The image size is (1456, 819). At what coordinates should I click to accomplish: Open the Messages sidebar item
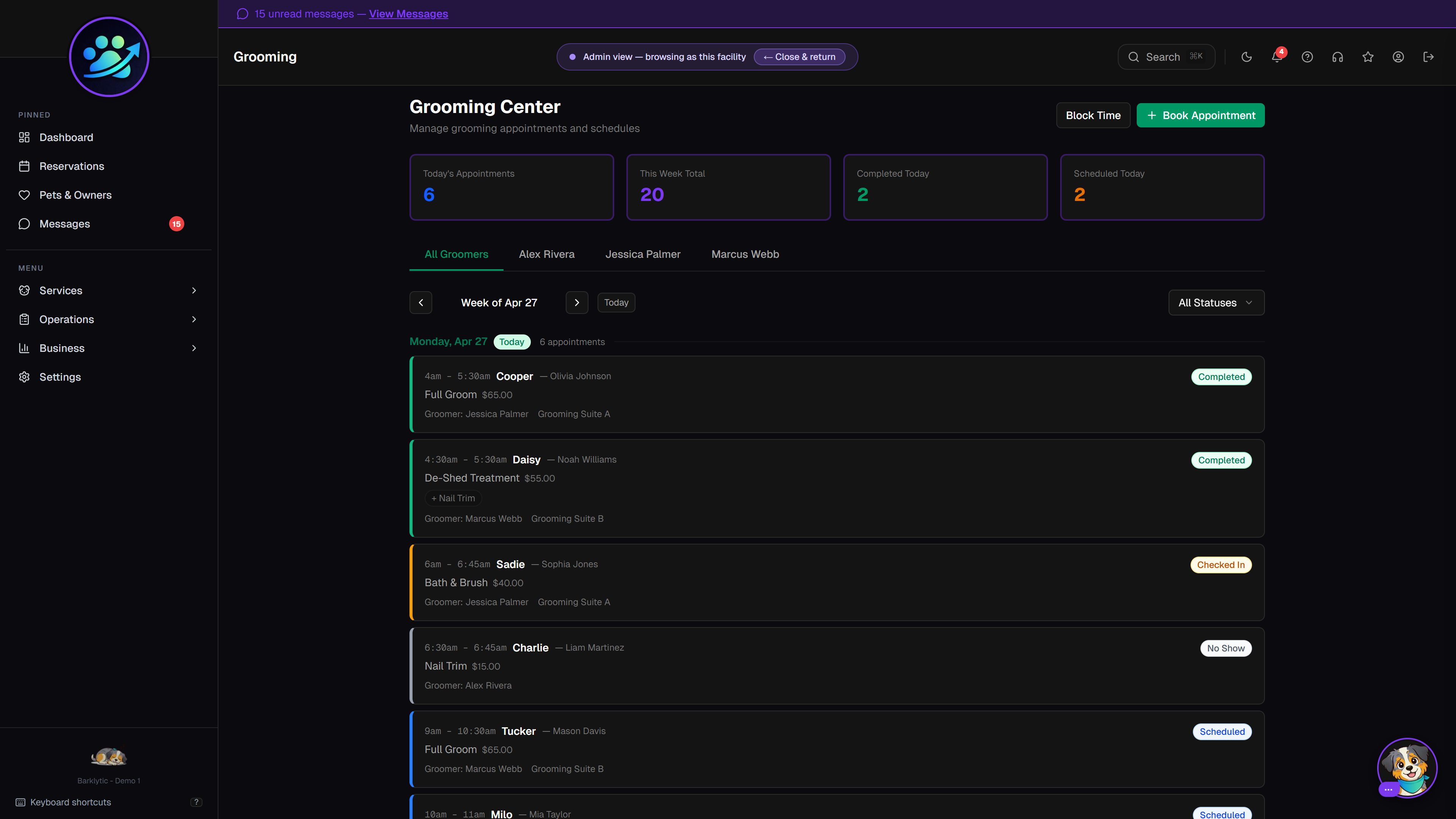pyautogui.click(x=65, y=224)
